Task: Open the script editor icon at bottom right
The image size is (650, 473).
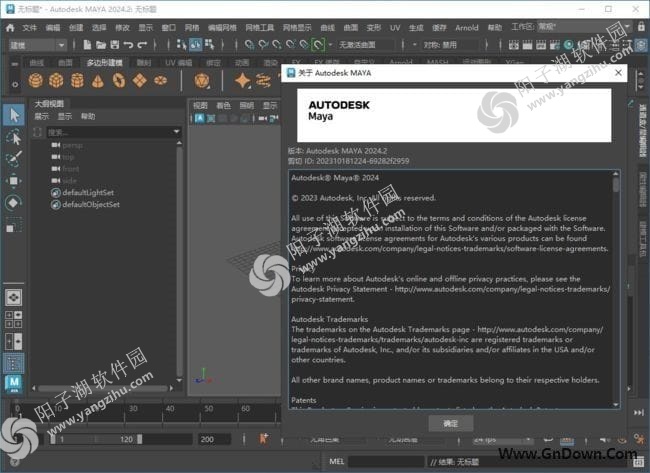Action: point(640,461)
